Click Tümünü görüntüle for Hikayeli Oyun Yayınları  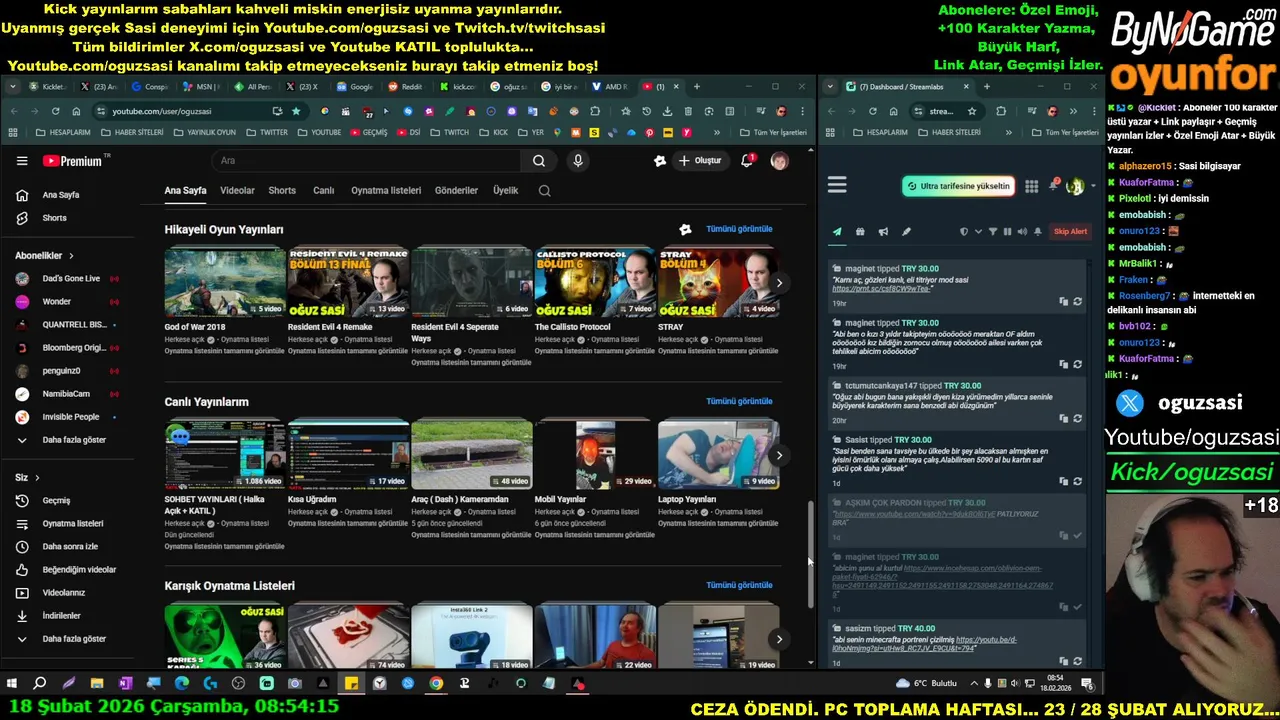739,229
